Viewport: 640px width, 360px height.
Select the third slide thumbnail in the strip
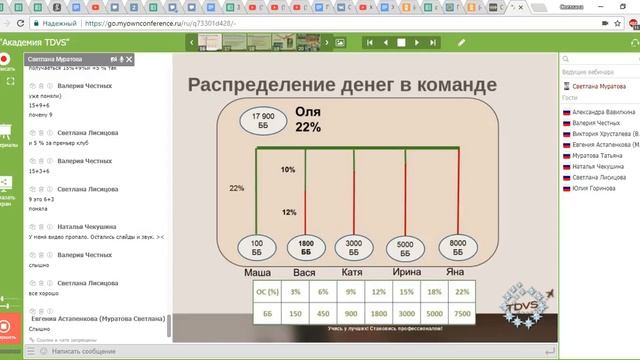[x=259, y=42]
